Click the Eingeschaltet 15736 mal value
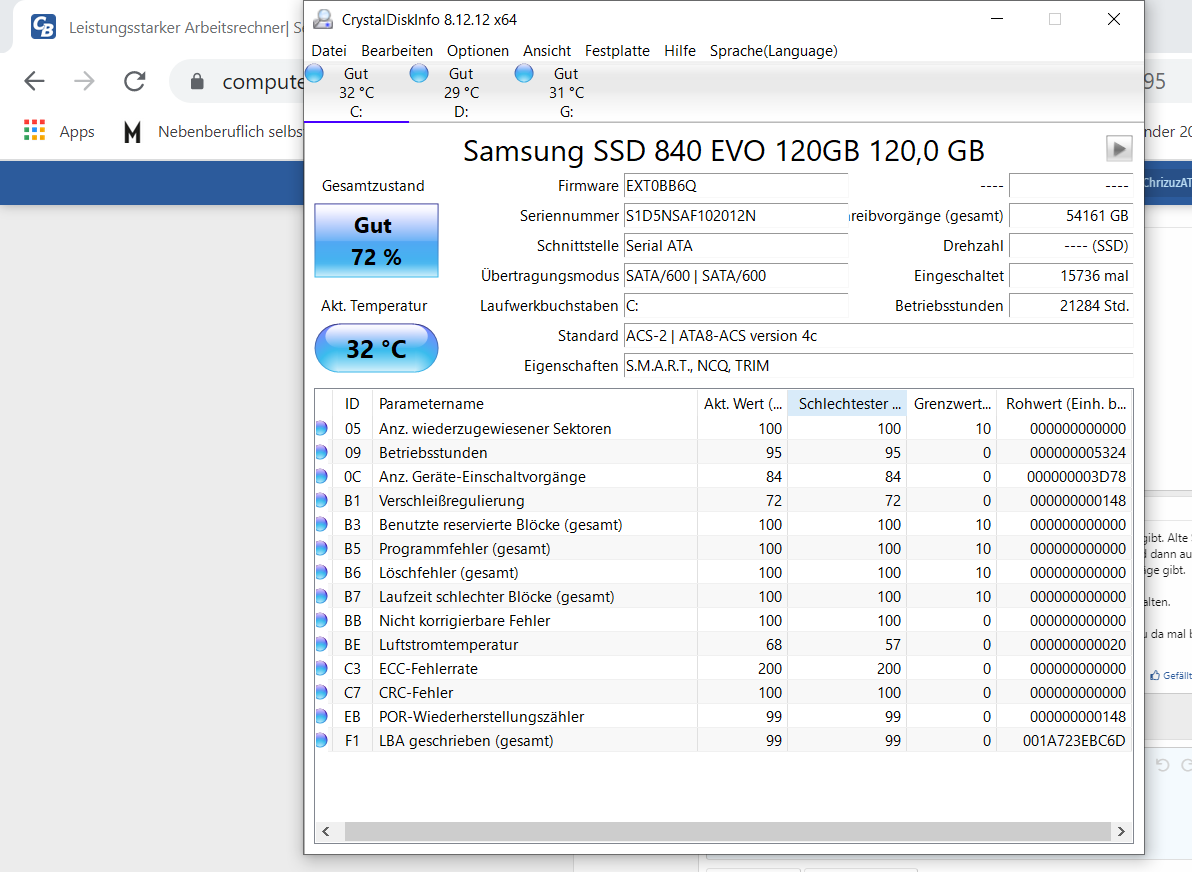This screenshot has height=872, width=1192. (x=1071, y=276)
